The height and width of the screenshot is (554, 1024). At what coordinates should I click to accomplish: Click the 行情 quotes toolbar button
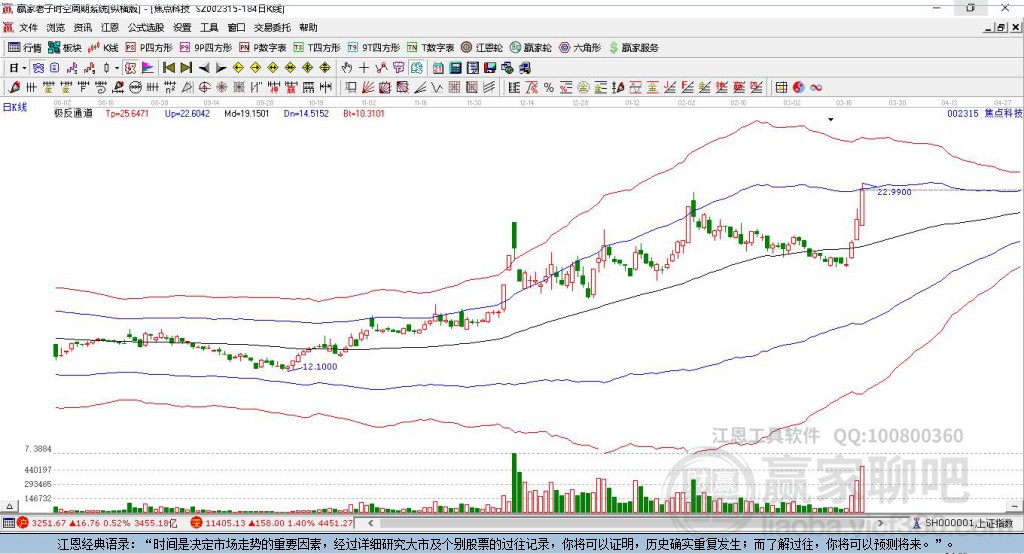24,48
